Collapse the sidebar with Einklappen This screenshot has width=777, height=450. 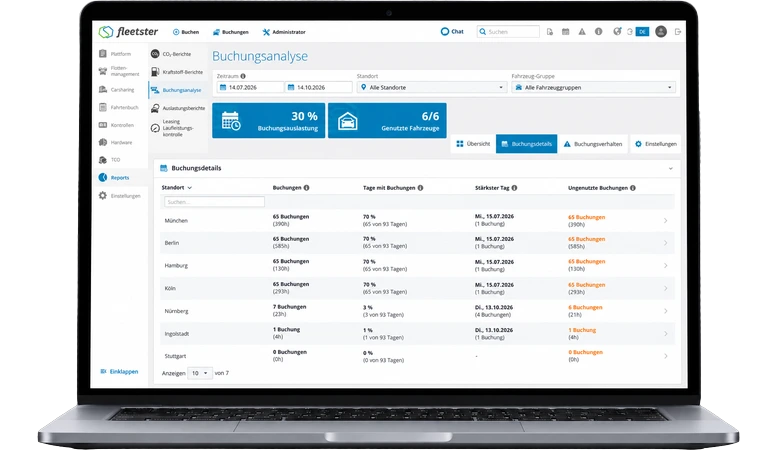119,371
